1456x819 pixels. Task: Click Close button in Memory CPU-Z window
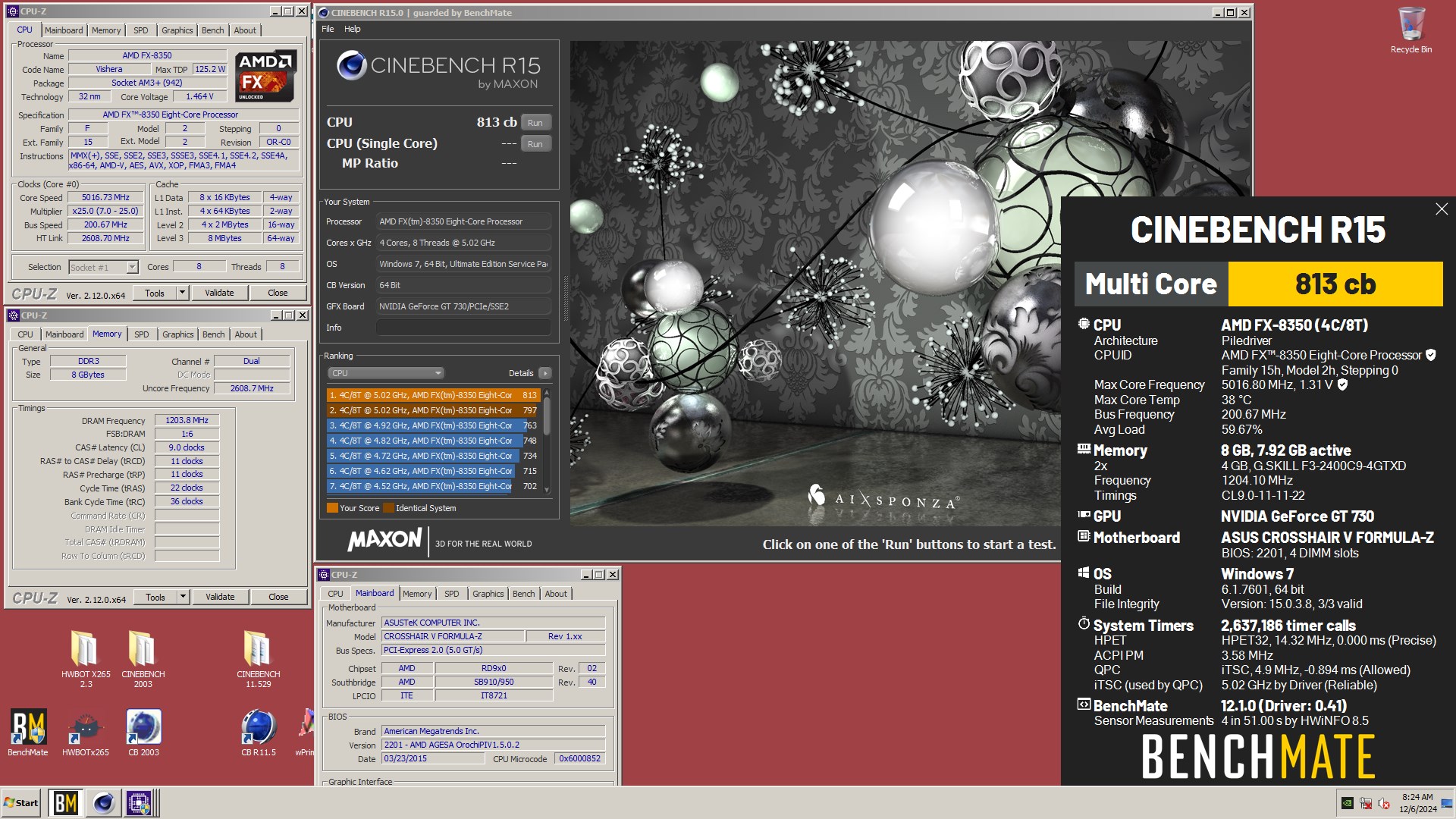(278, 597)
